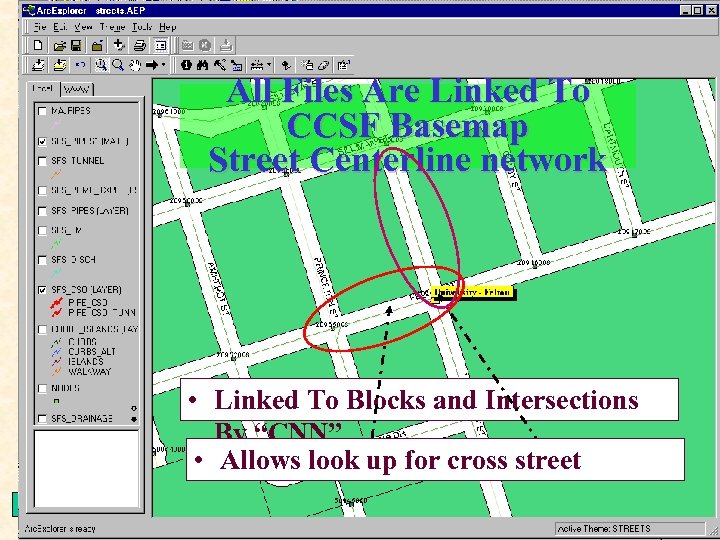Enable the NODES theme checkbox
Image resolution: width=720 pixels, height=540 pixels.
click(x=42, y=389)
